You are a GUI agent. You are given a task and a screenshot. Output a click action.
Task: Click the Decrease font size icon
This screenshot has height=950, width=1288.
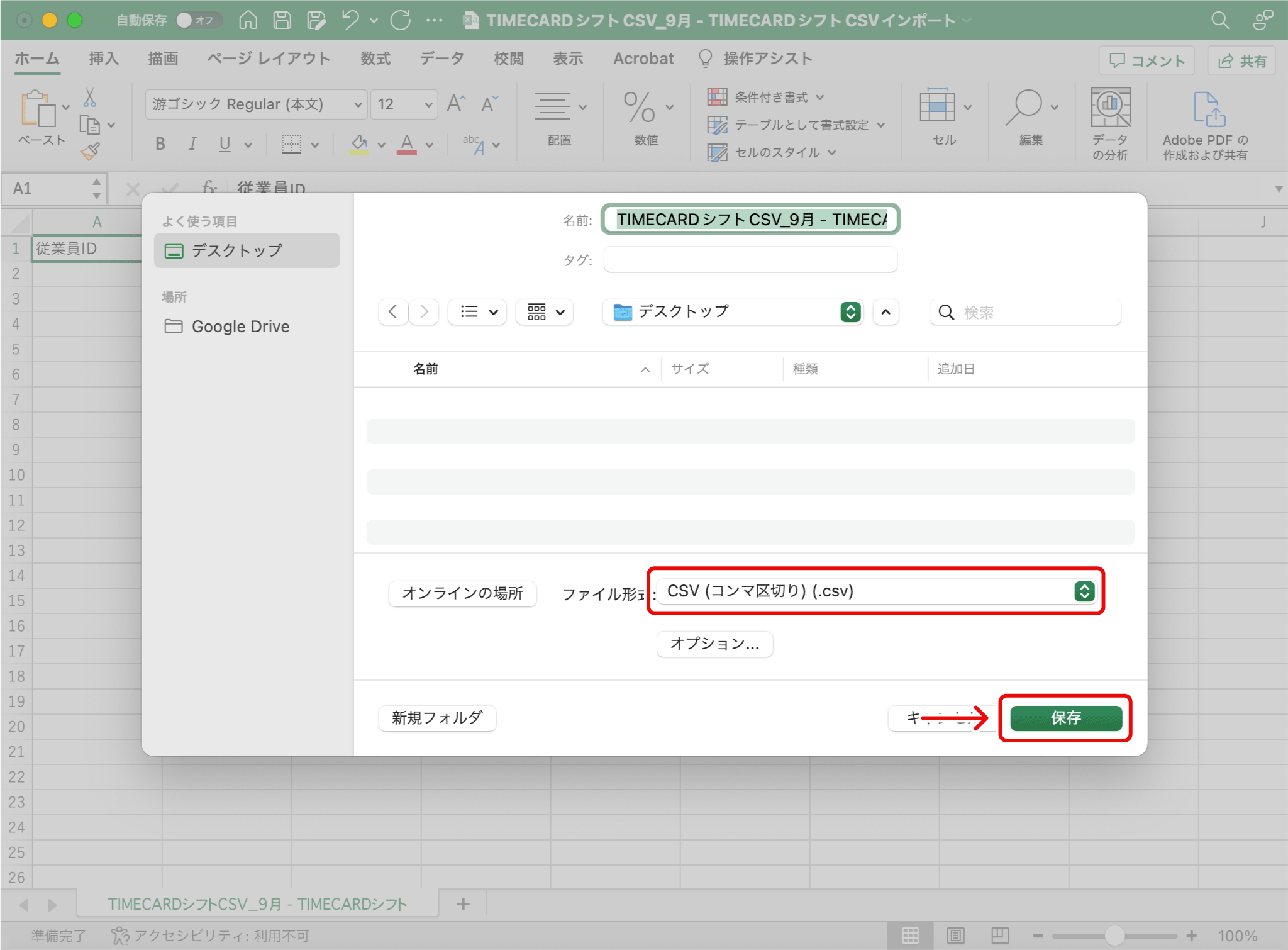(x=489, y=103)
